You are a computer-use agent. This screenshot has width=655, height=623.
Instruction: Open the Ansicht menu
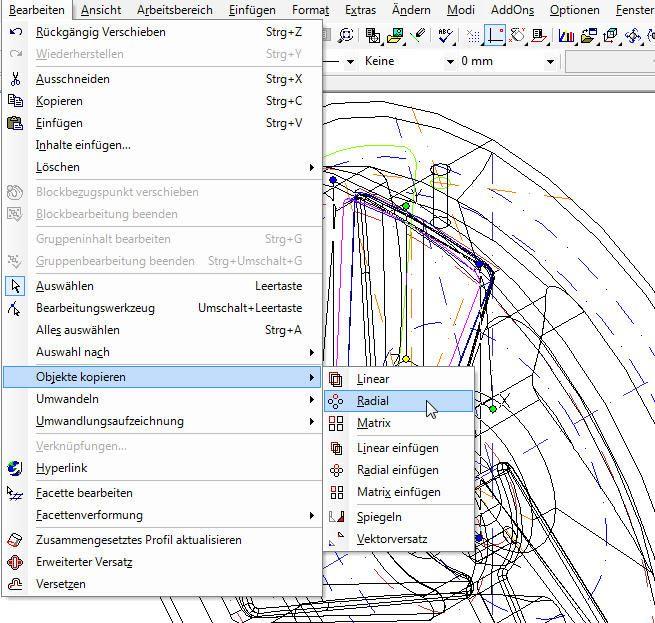click(x=101, y=10)
